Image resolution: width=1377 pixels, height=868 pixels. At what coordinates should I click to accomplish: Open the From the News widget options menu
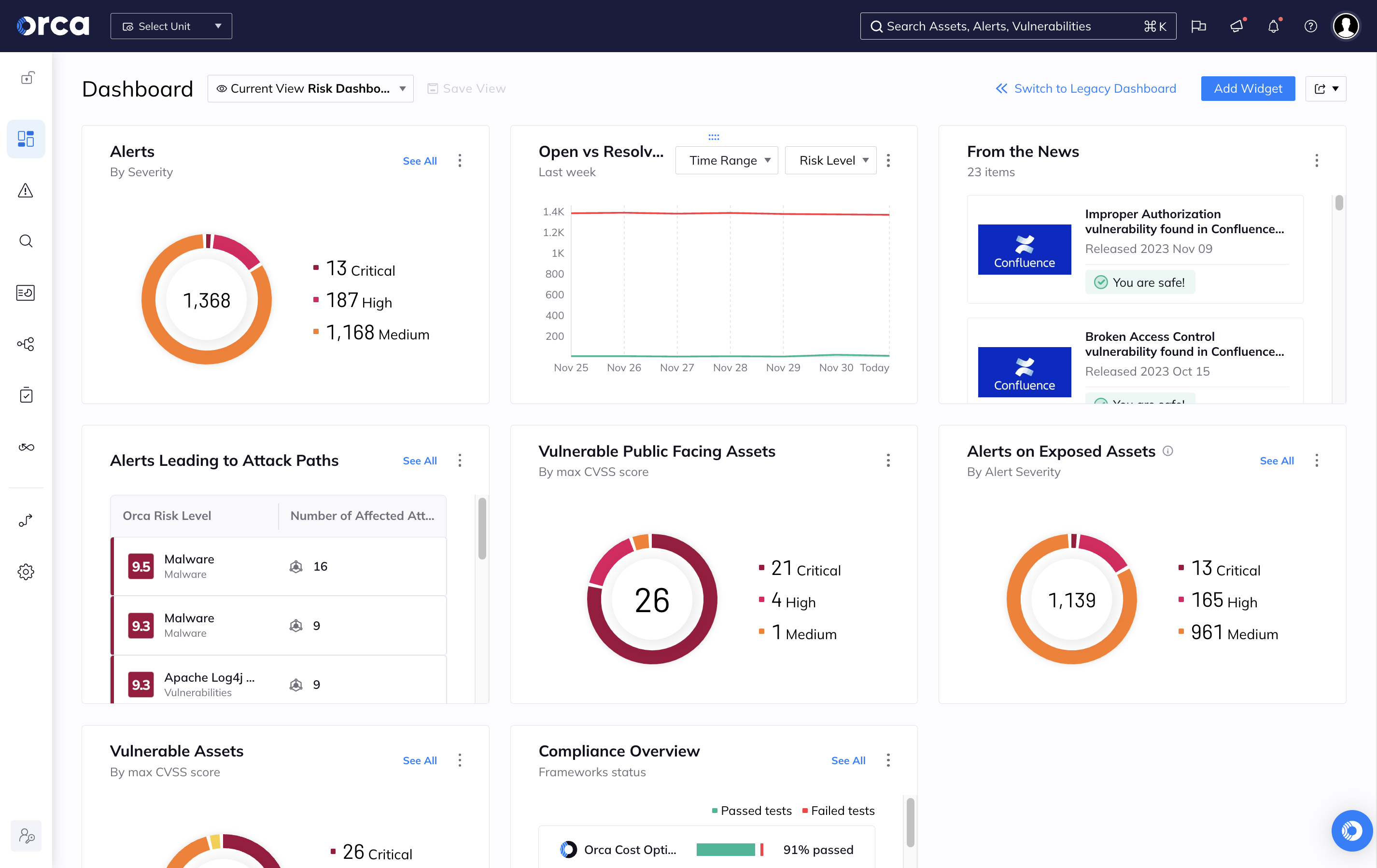point(1316,161)
